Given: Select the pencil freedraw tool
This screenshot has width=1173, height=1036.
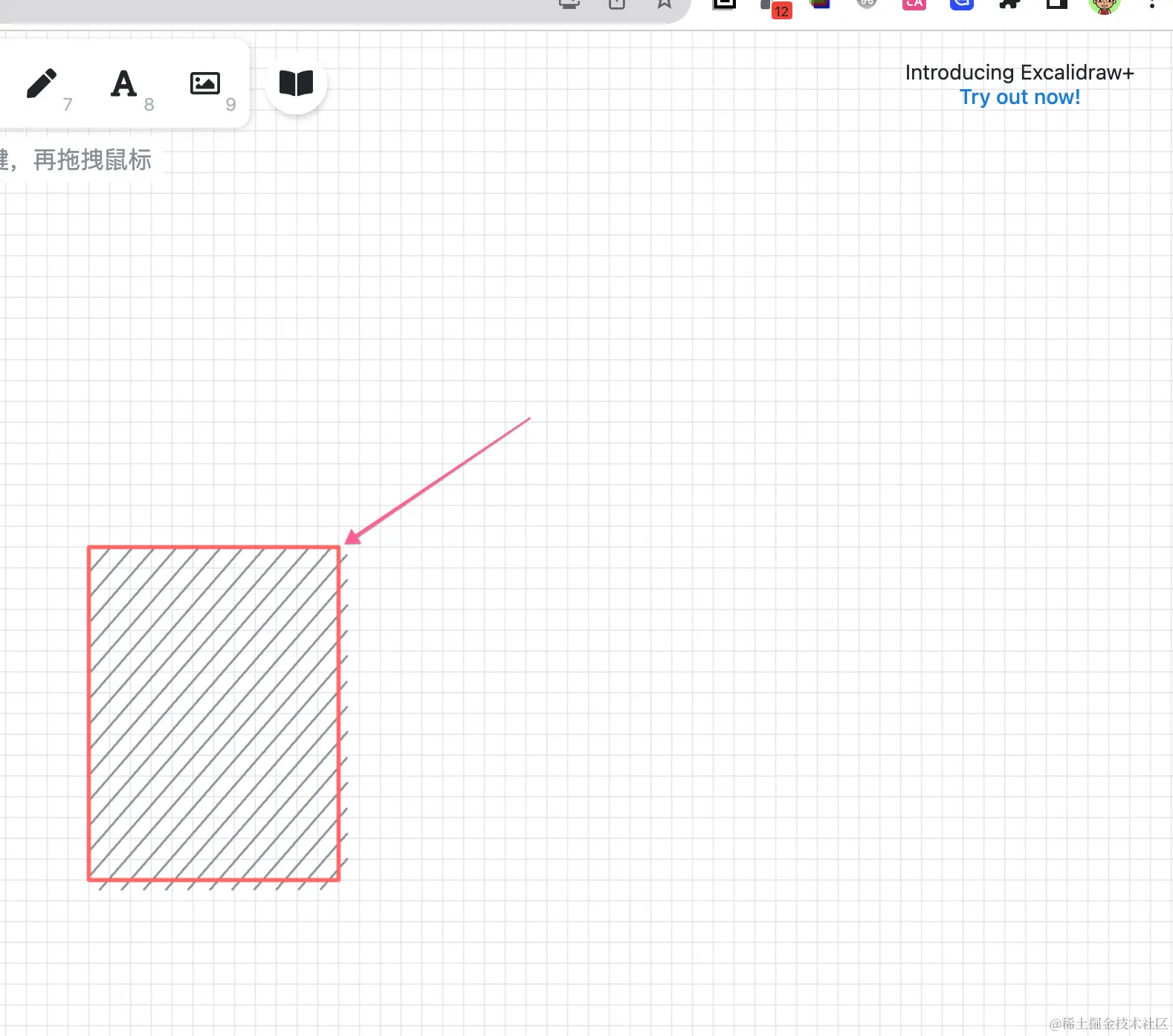Looking at the screenshot, I should 42,83.
